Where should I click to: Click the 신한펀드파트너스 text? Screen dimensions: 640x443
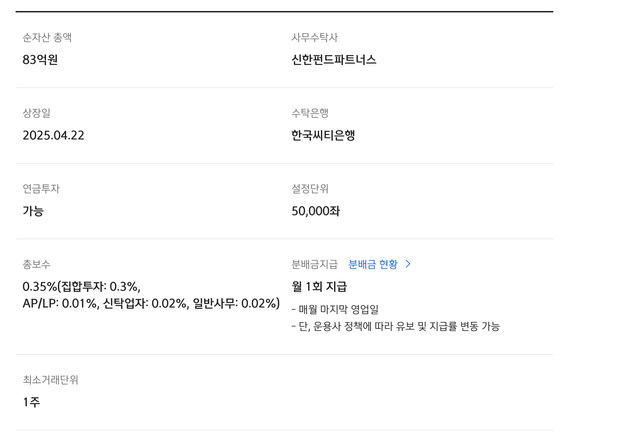tap(333, 60)
